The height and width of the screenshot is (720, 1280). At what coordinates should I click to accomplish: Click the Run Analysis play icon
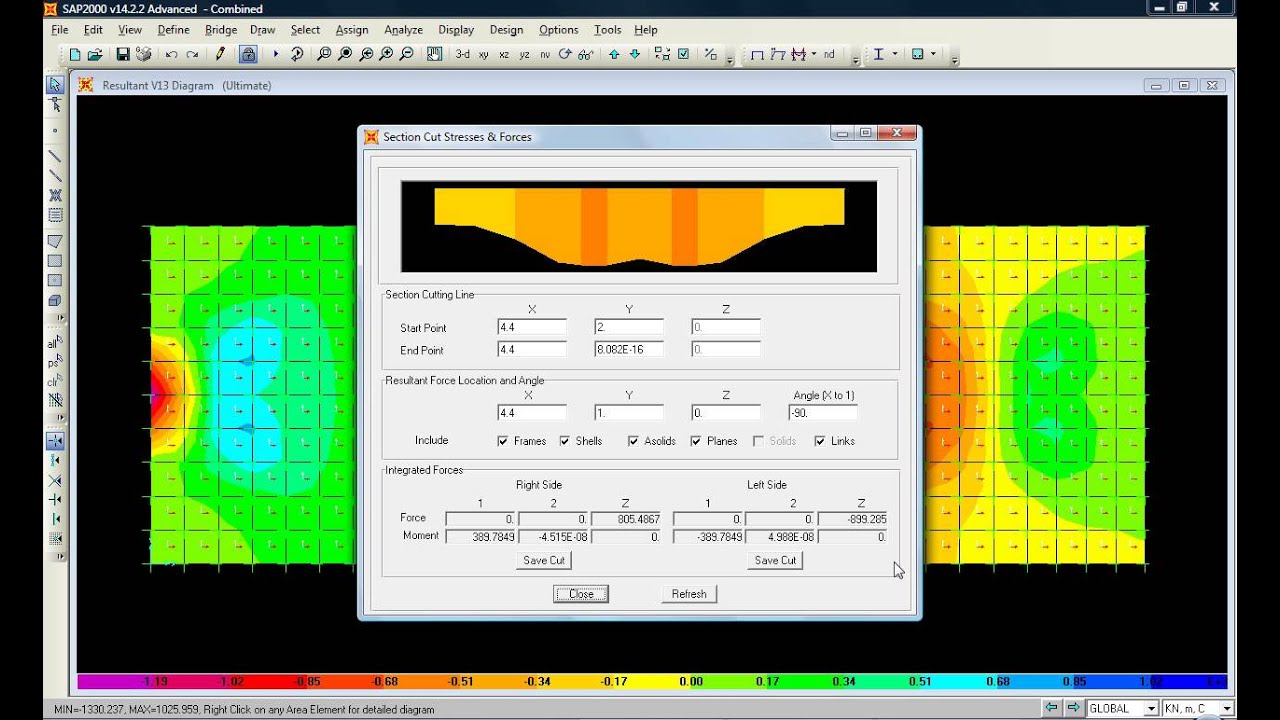276,54
